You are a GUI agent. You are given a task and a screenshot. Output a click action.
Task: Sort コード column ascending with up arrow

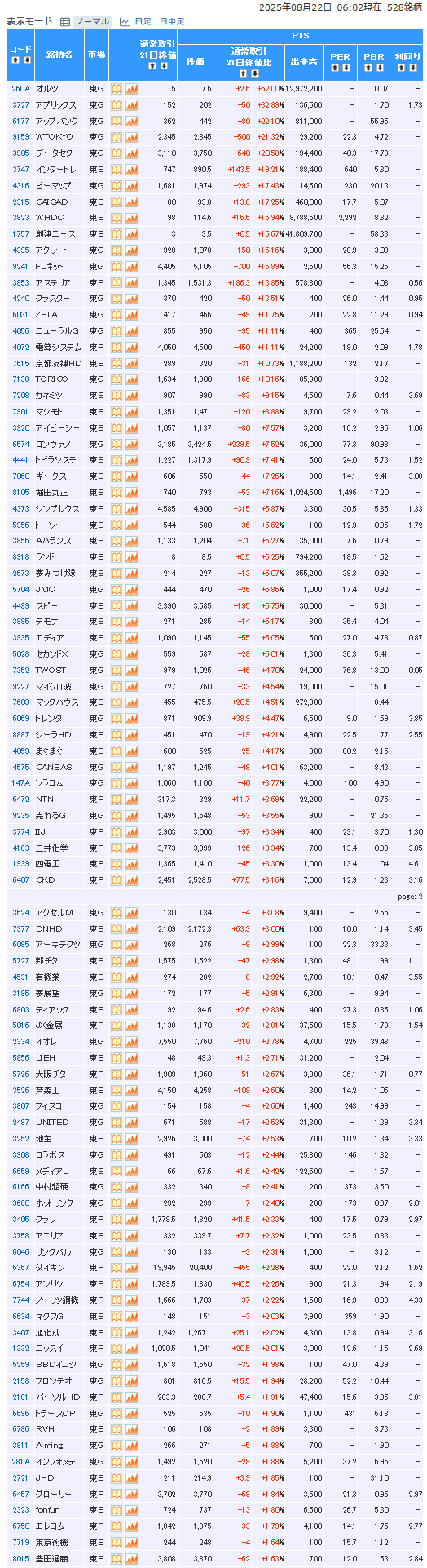tap(15, 60)
